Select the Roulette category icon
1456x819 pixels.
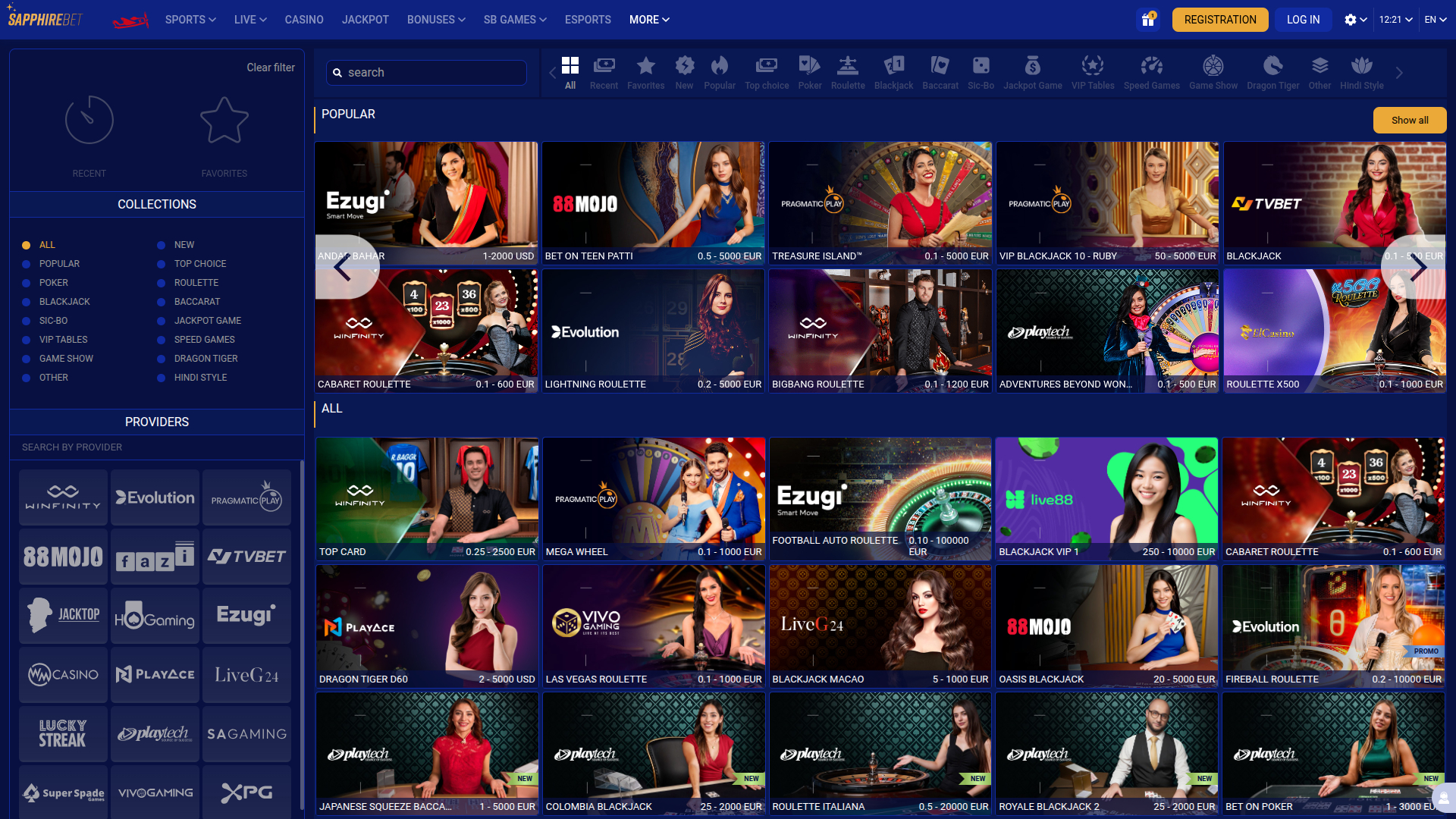[847, 72]
